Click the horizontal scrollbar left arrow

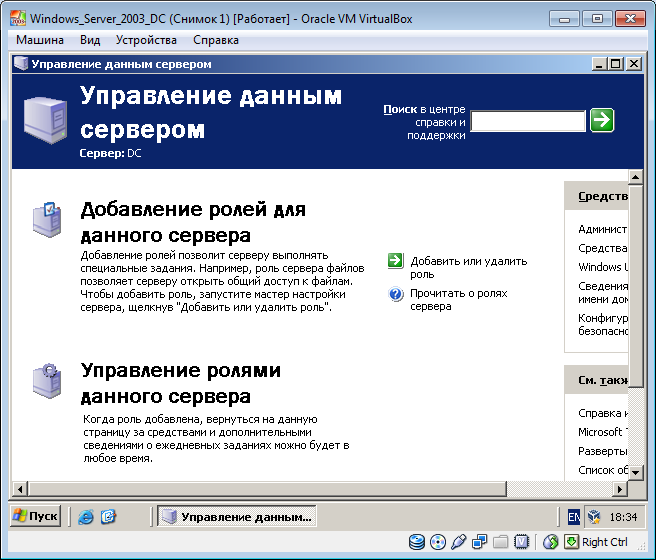(20, 488)
